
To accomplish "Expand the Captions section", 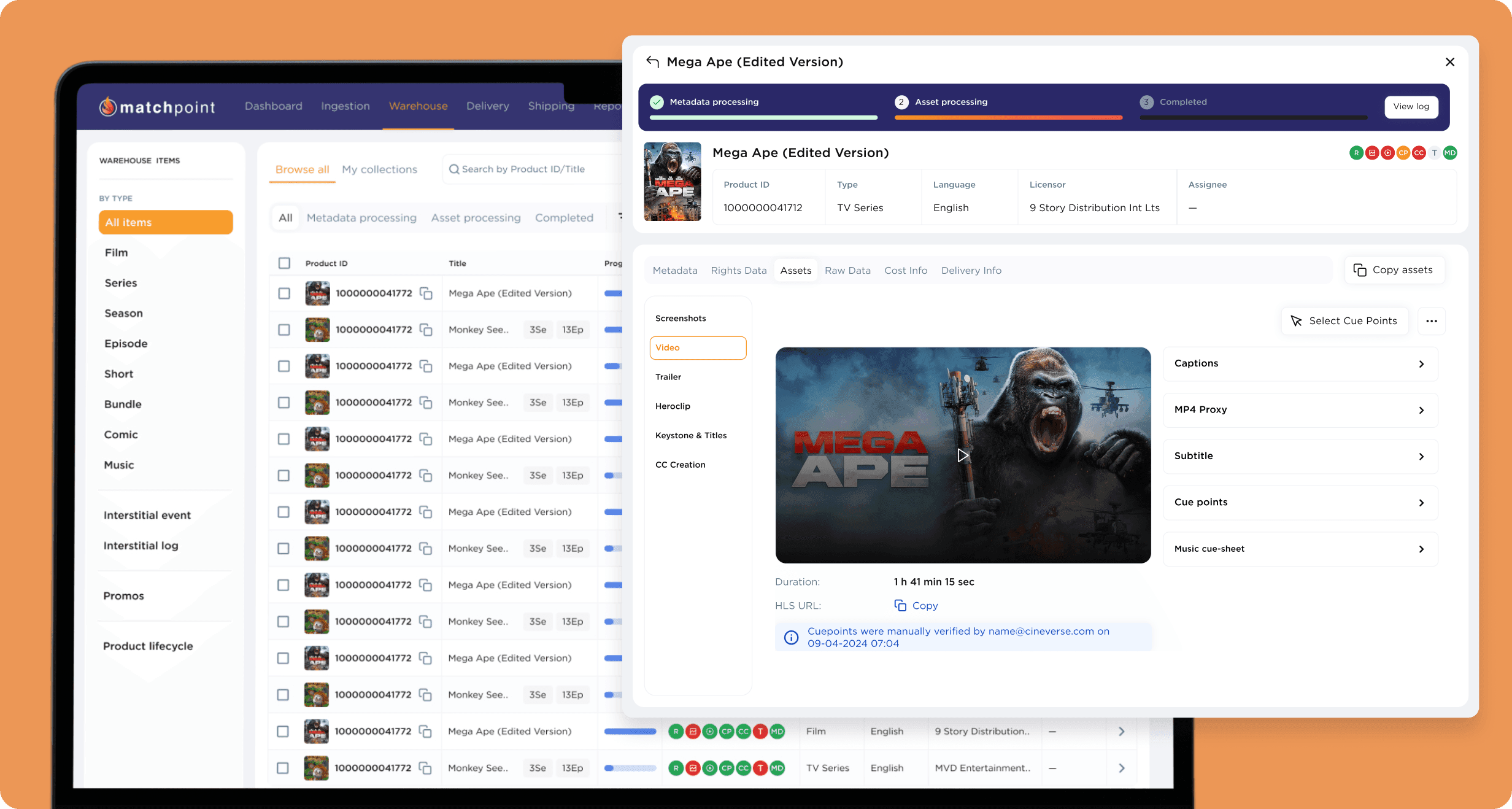I will [x=1300, y=363].
